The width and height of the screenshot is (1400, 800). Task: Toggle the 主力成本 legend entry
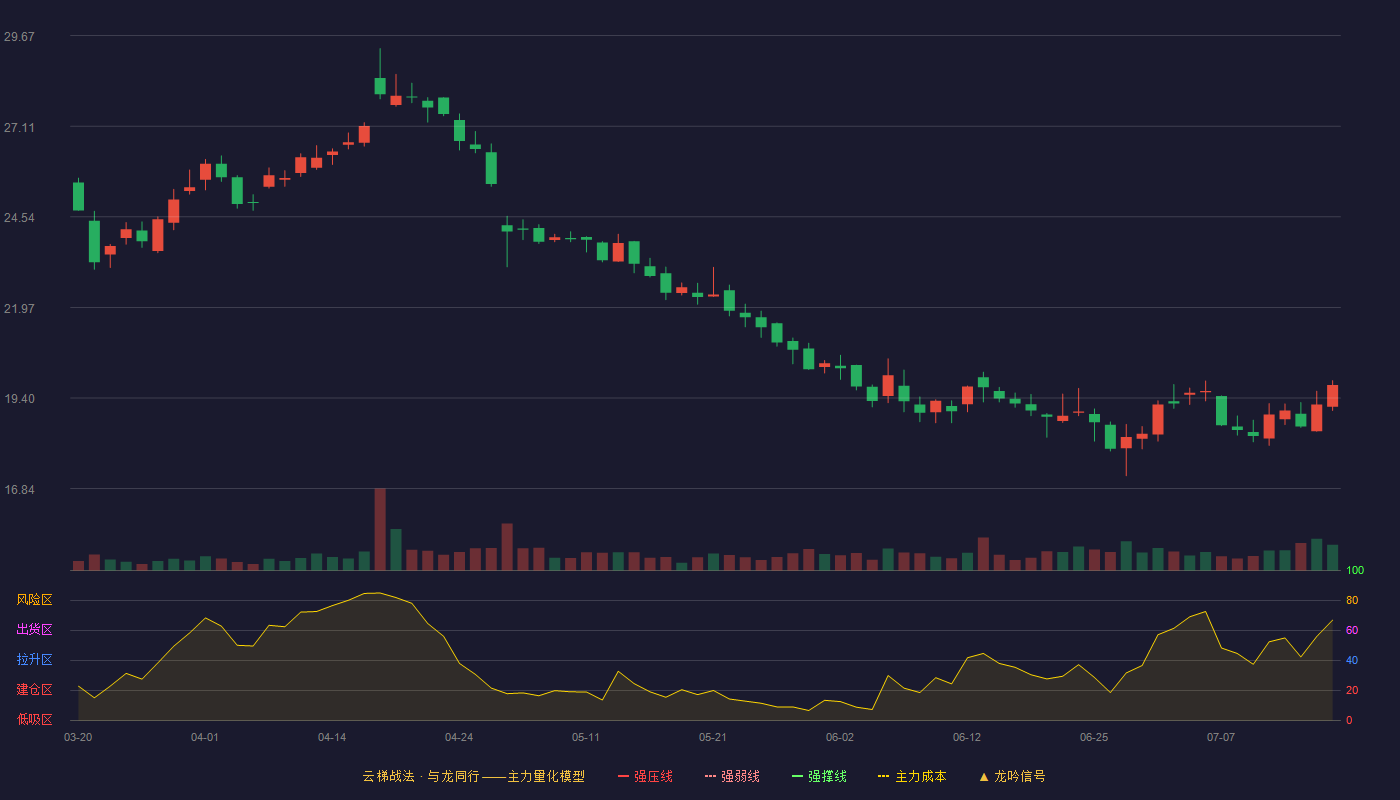pyautogui.click(x=912, y=776)
